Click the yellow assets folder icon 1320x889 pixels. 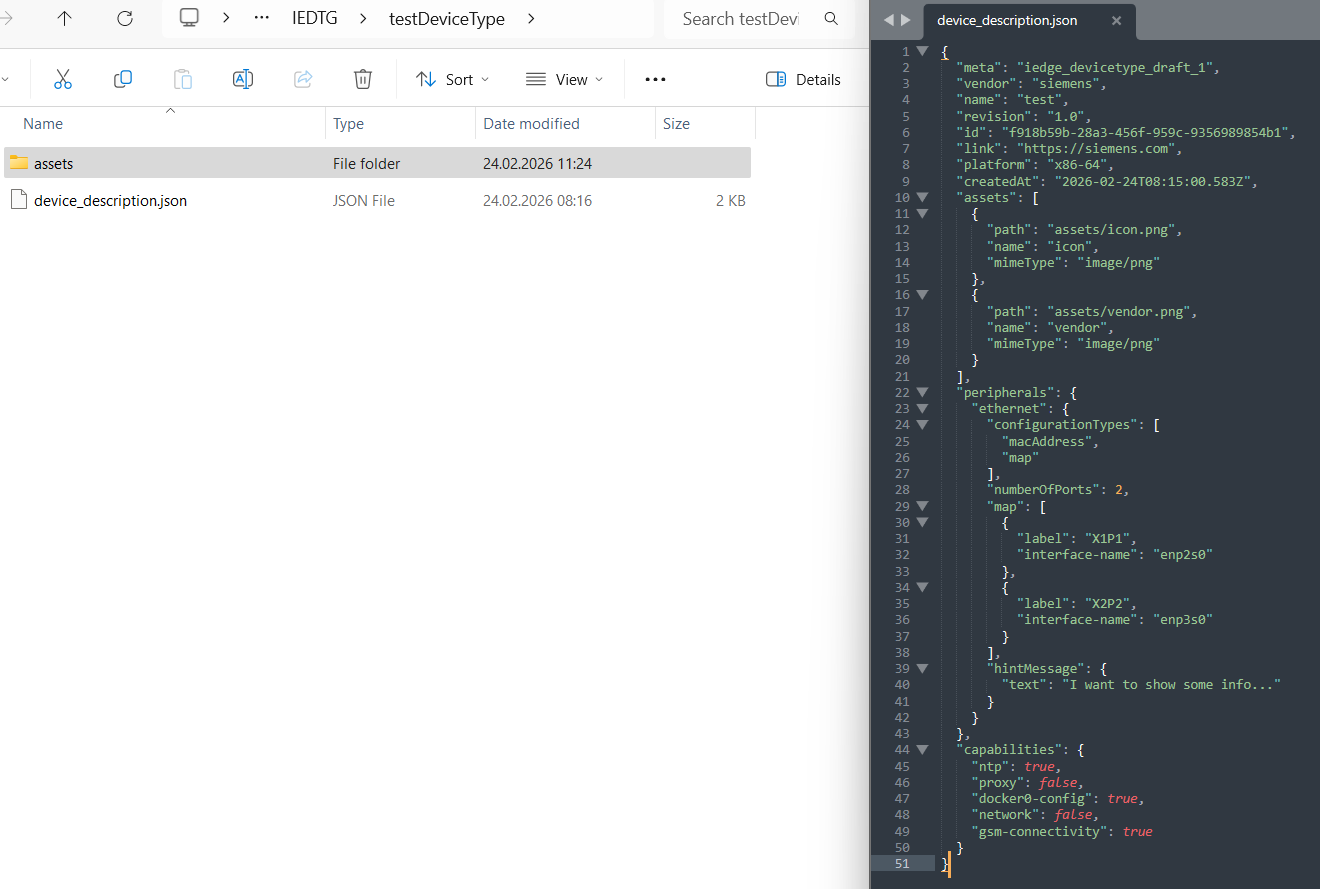[18, 162]
